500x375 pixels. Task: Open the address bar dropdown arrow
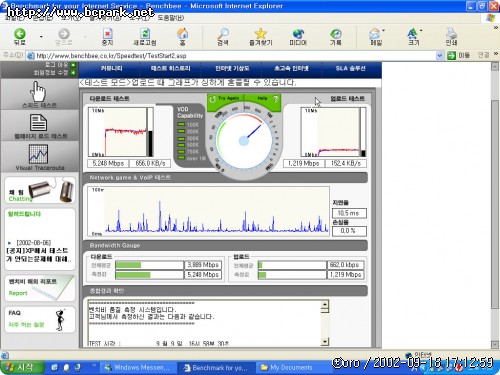[x=440, y=55]
